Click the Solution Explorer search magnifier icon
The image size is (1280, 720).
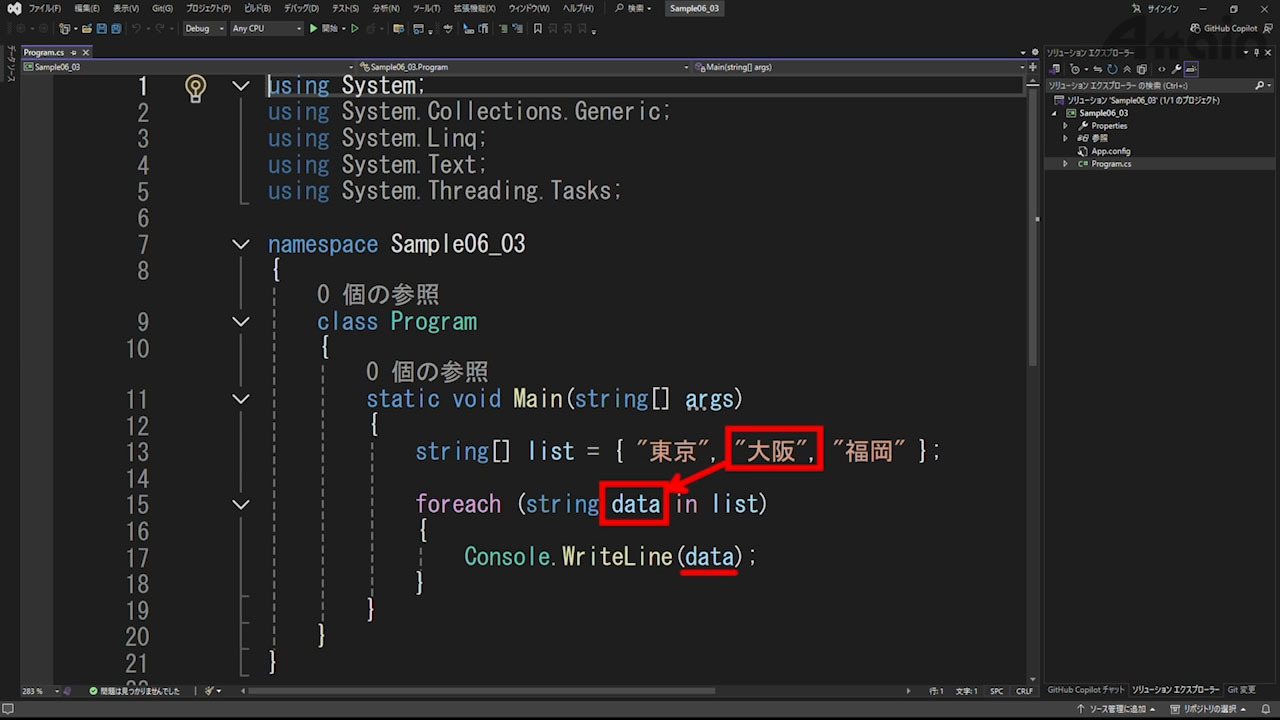1259,85
